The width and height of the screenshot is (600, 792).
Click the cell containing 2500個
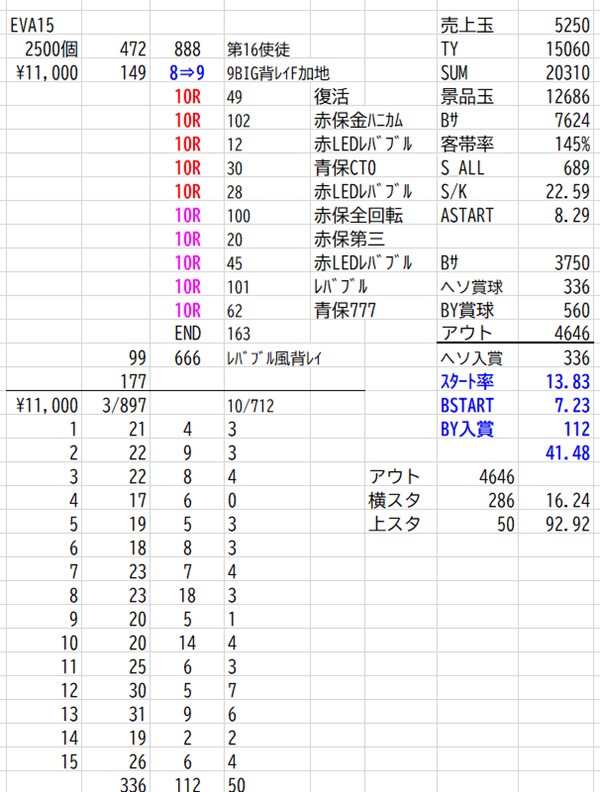[x=47, y=48]
